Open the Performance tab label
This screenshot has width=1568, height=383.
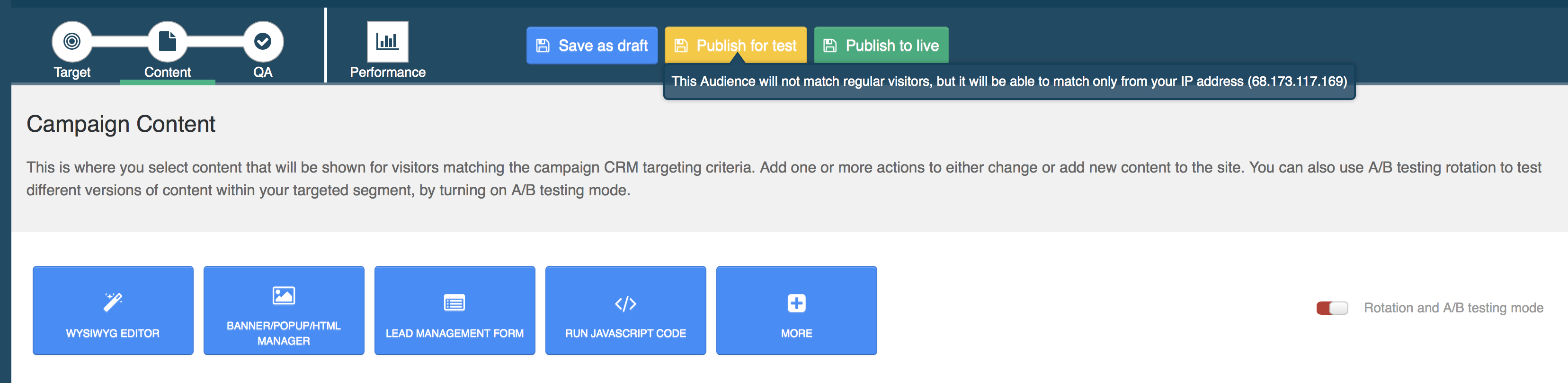point(387,72)
